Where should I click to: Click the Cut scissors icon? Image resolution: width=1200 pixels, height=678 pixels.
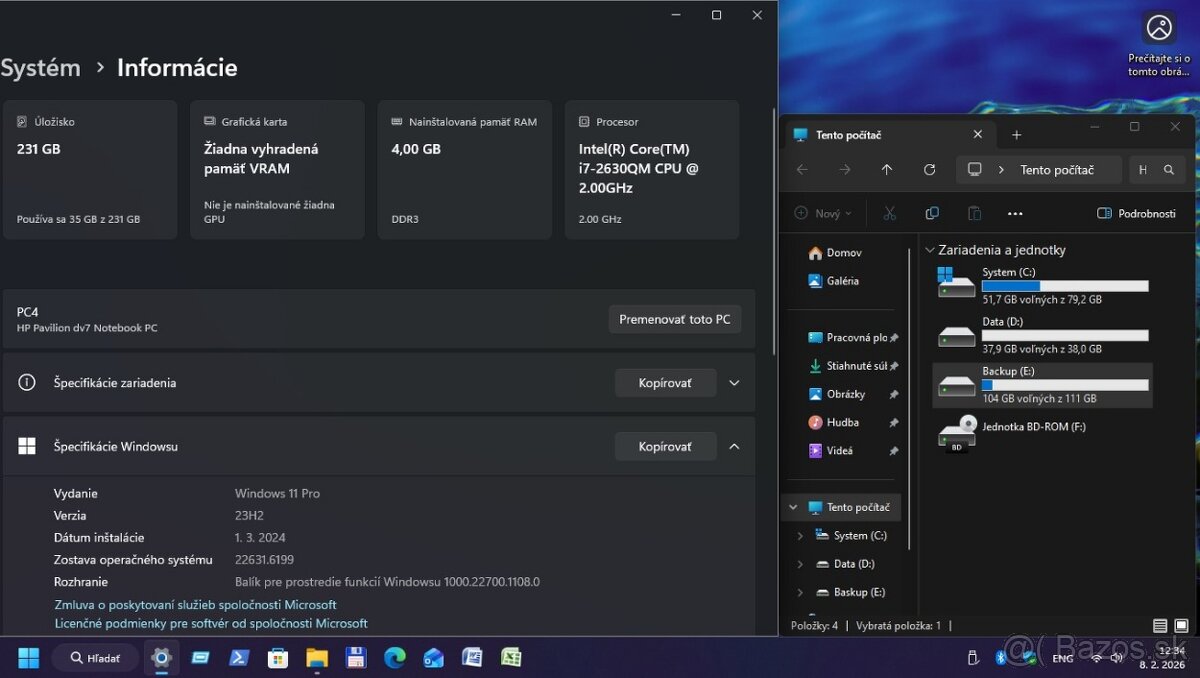click(889, 213)
